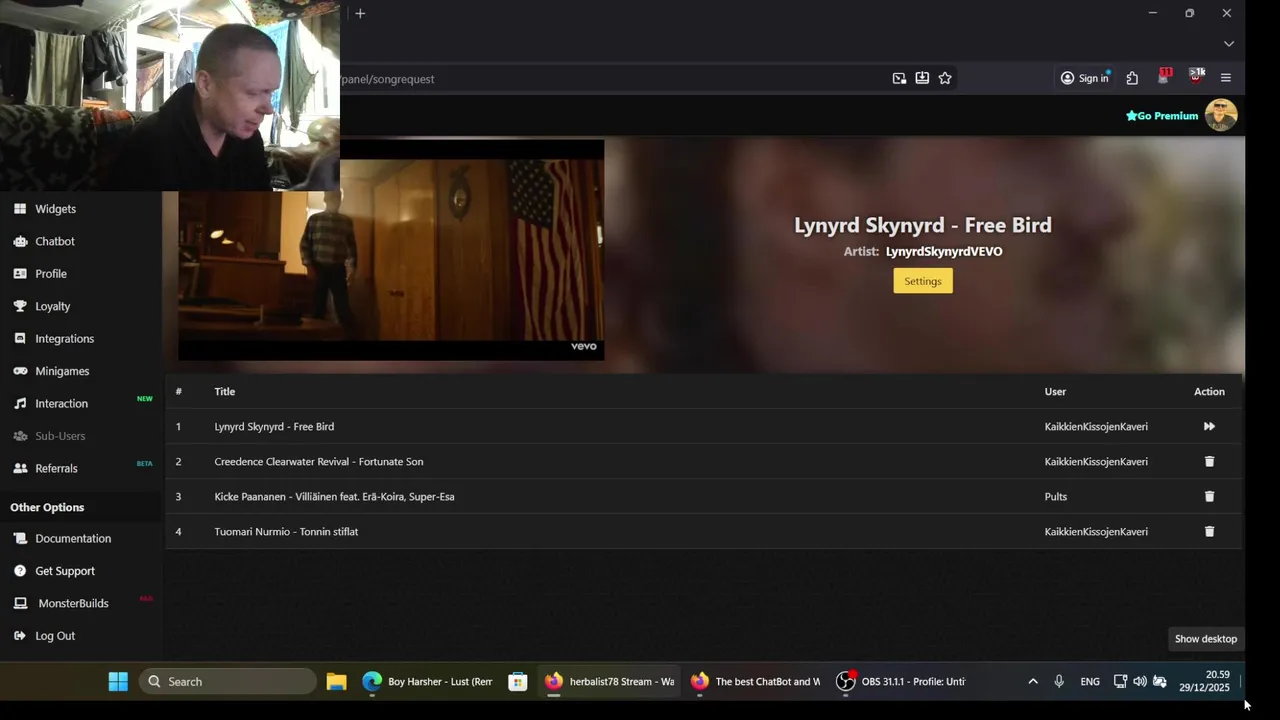Open the browser hamburger menu

(x=1226, y=78)
